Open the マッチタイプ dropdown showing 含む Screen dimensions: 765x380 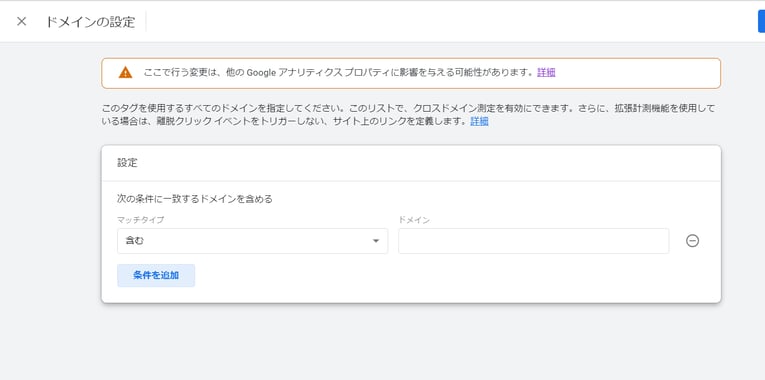click(x=253, y=241)
